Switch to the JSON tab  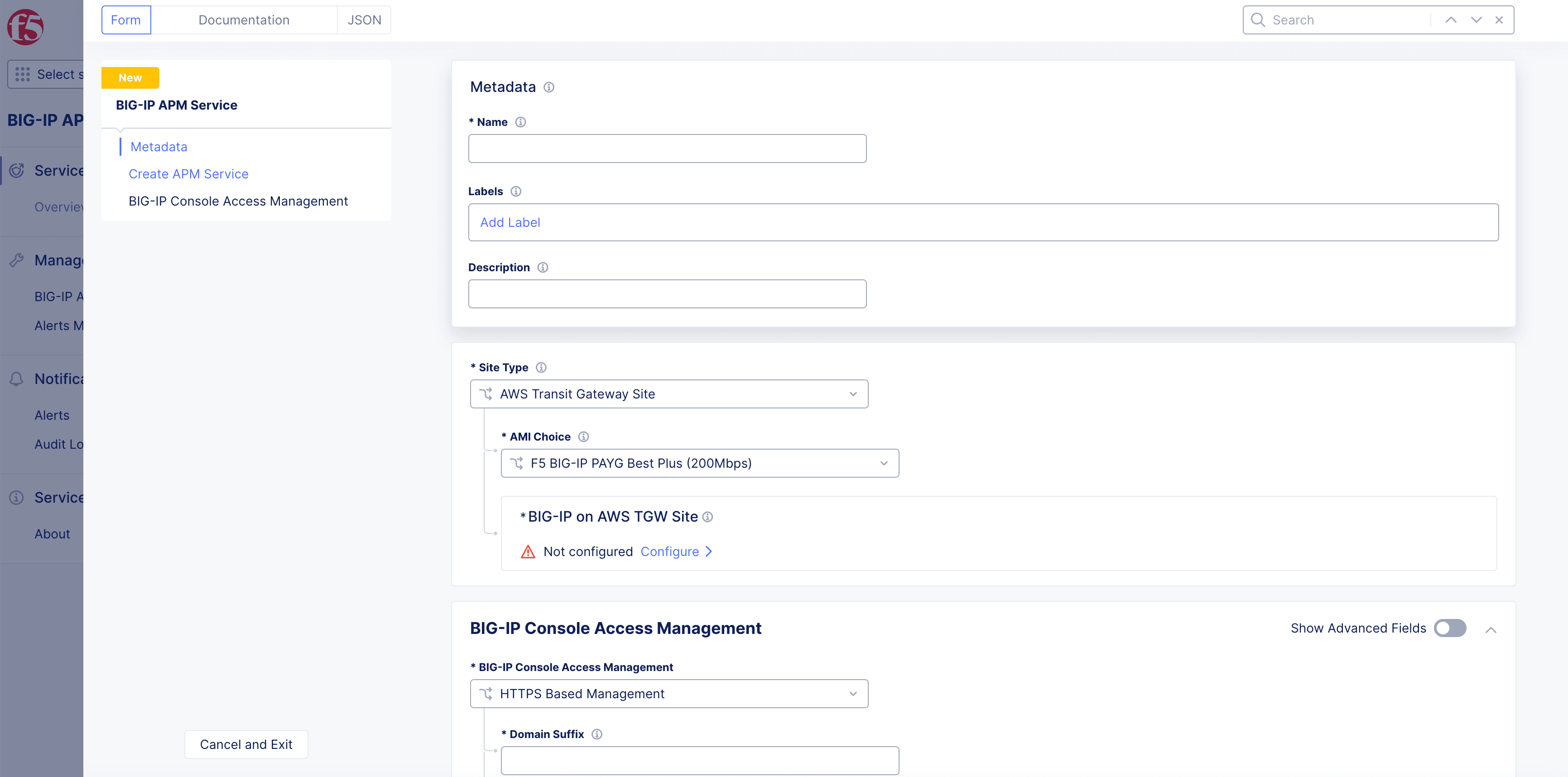pyautogui.click(x=364, y=20)
